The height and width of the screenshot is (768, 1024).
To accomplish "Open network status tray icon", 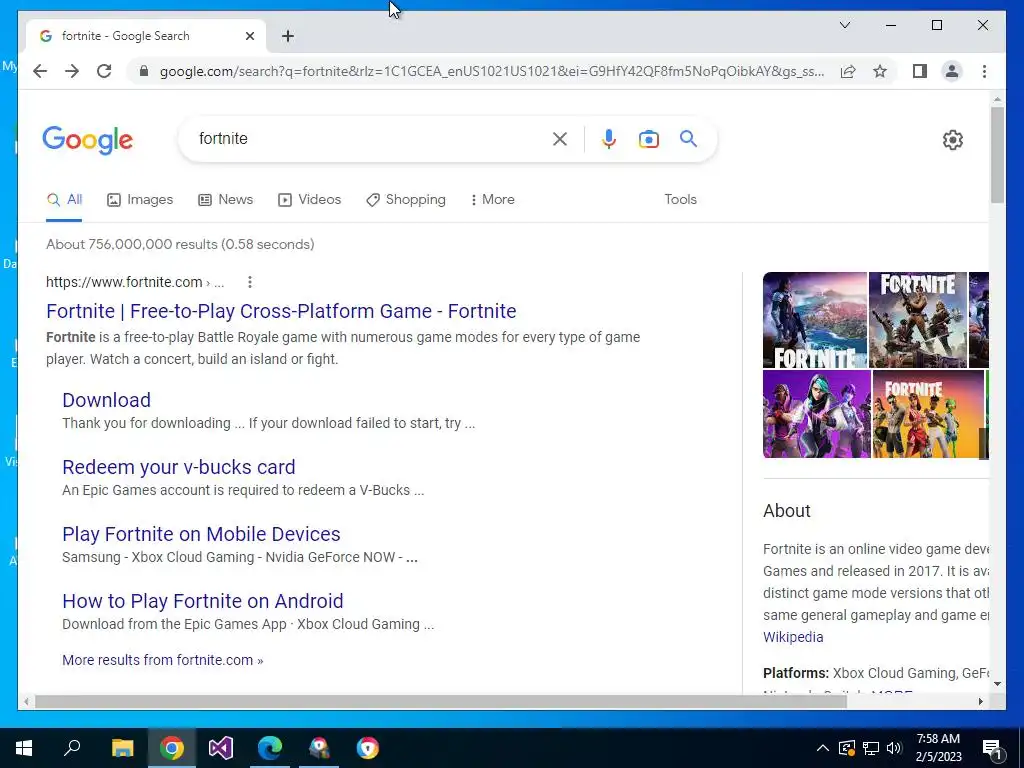I will [871, 748].
